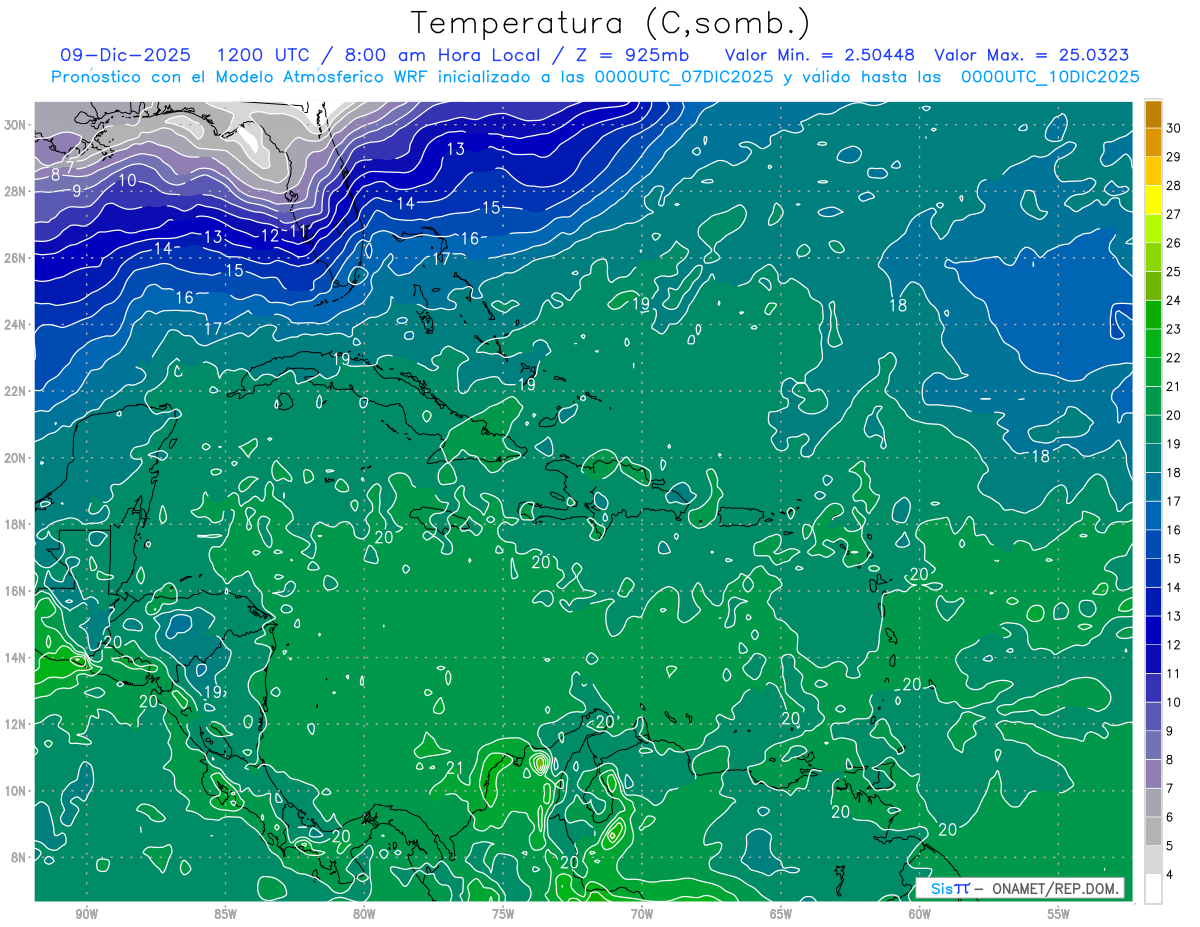Select the white 4 degree legend swatch
Viewport: 1200px width, 927px height.
(1153, 888)
